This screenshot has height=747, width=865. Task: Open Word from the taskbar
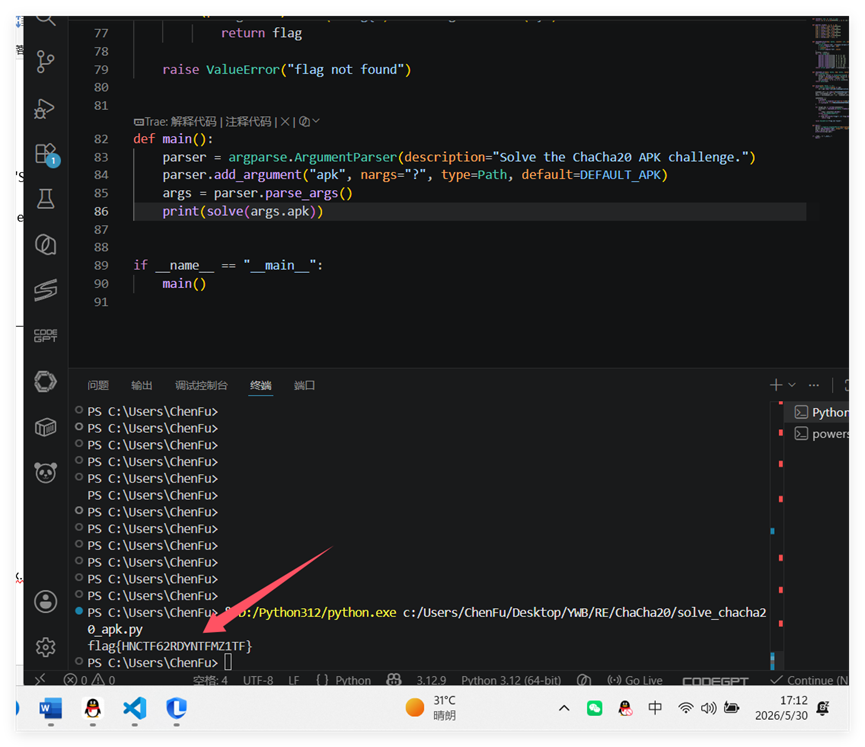[x=50, y=708]
